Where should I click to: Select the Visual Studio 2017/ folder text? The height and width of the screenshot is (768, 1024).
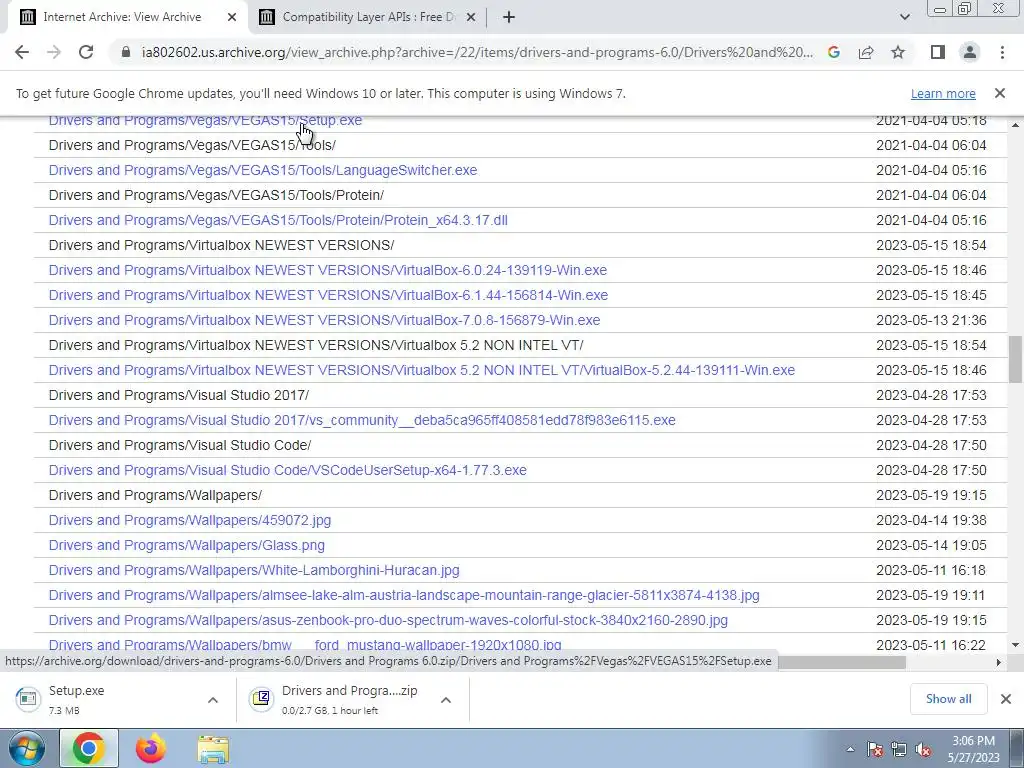(179, 395)
